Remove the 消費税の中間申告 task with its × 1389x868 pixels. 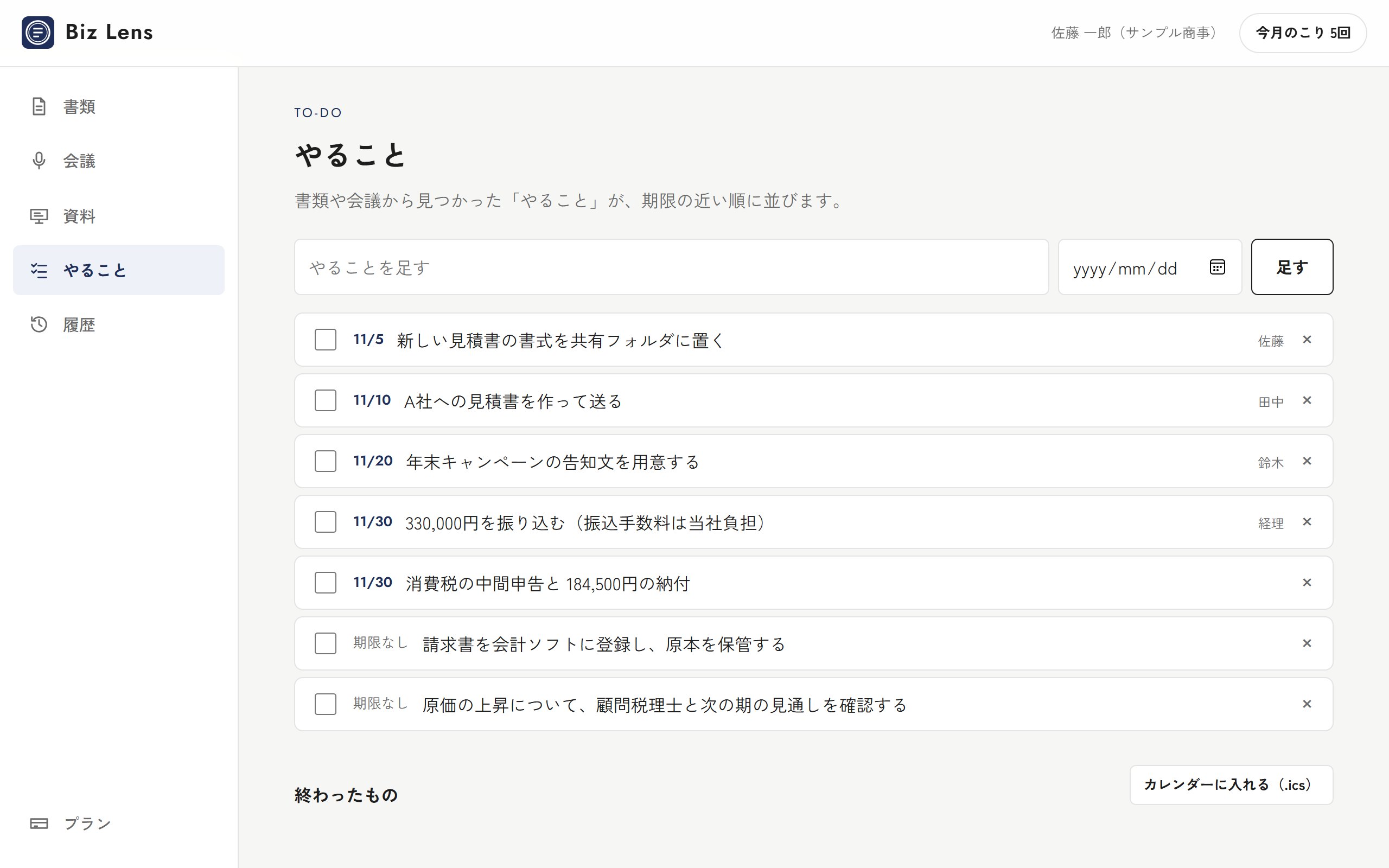pos(1307,583)
